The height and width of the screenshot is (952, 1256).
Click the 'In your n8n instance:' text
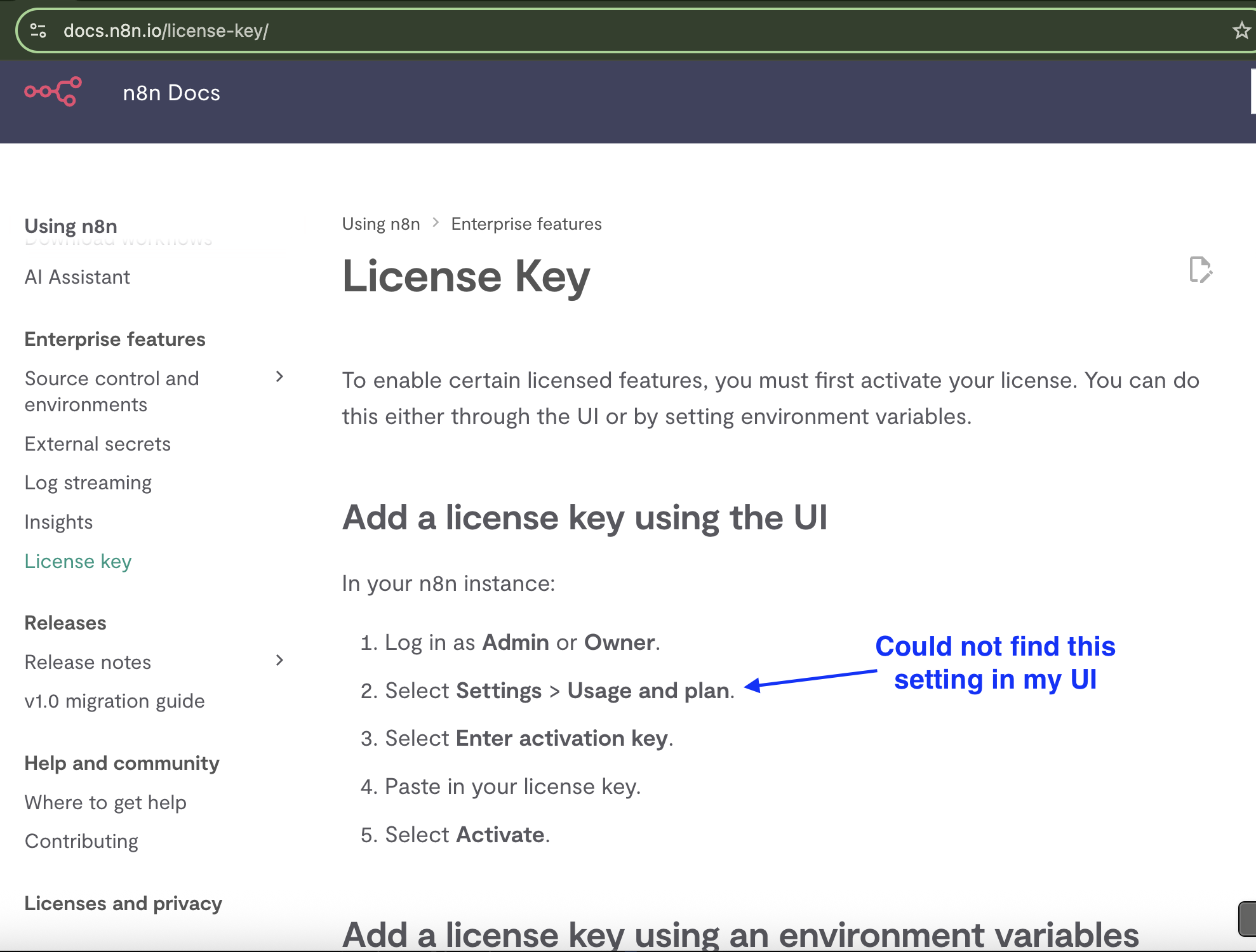point(448,584)
